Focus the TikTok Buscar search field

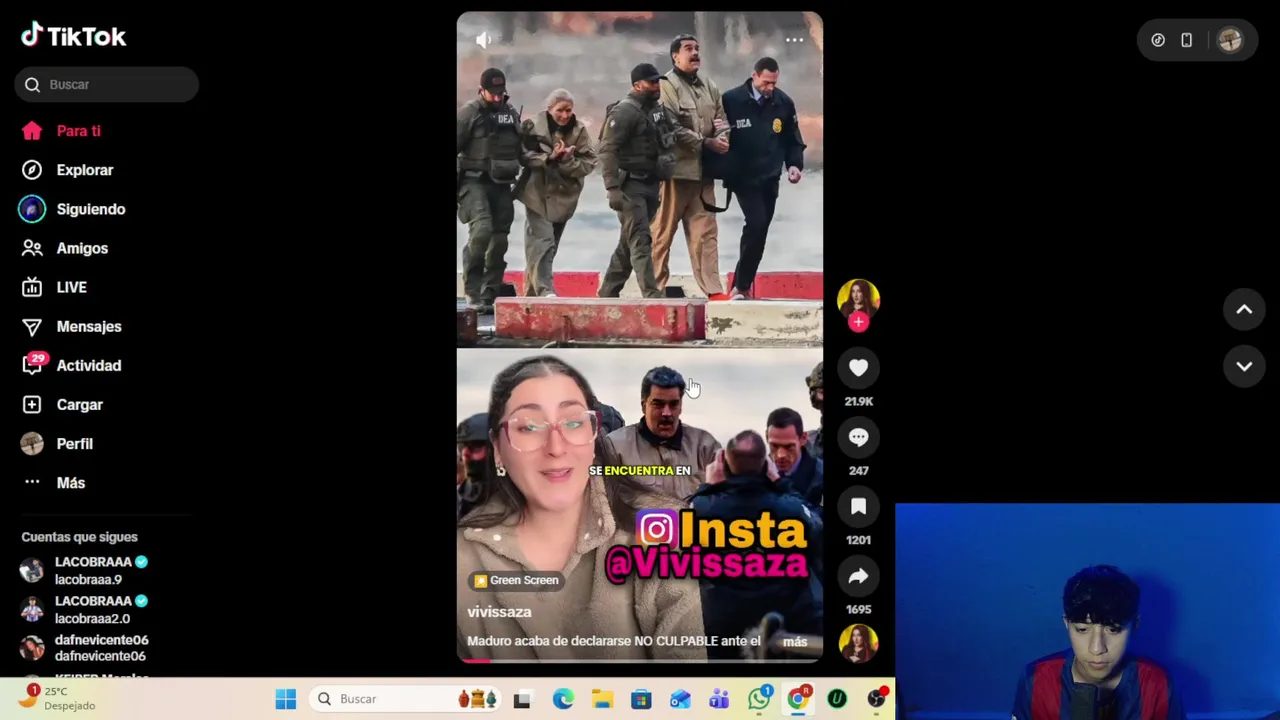pyautogui.click(x=107, y=84)
